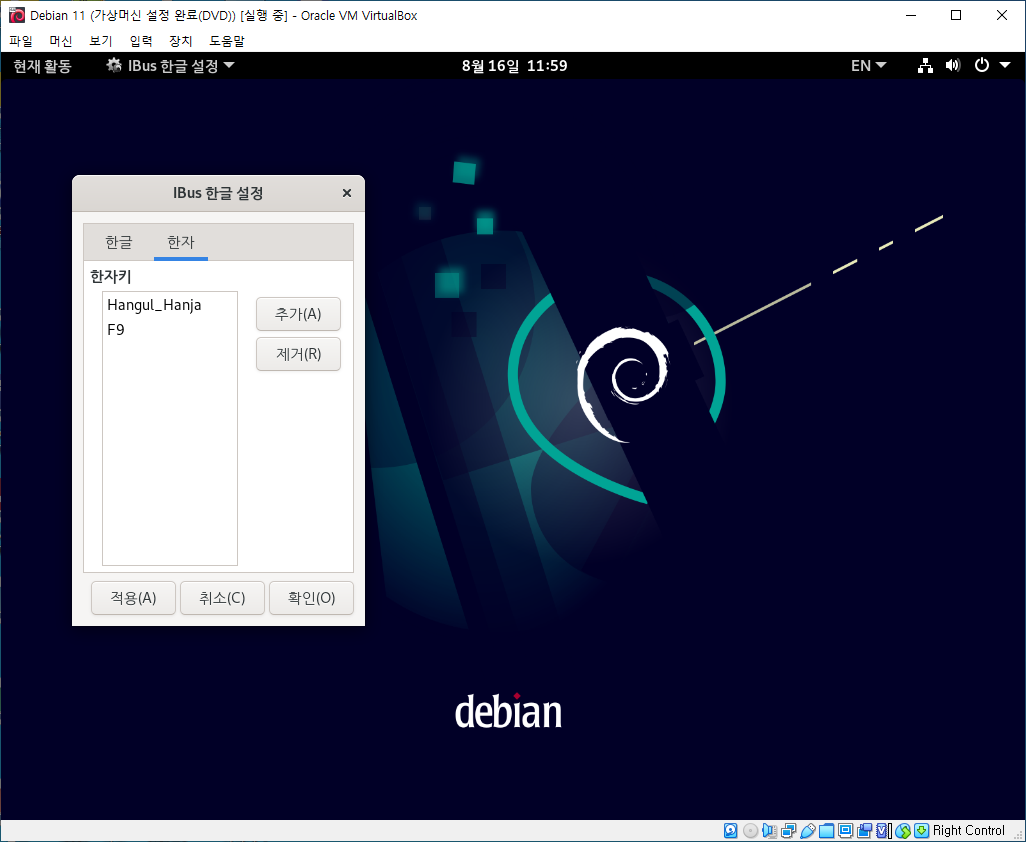The width and height of the screenshot is (1026, 842).
Task: Maximize the VirtualBox window
Action: [956, 15]
